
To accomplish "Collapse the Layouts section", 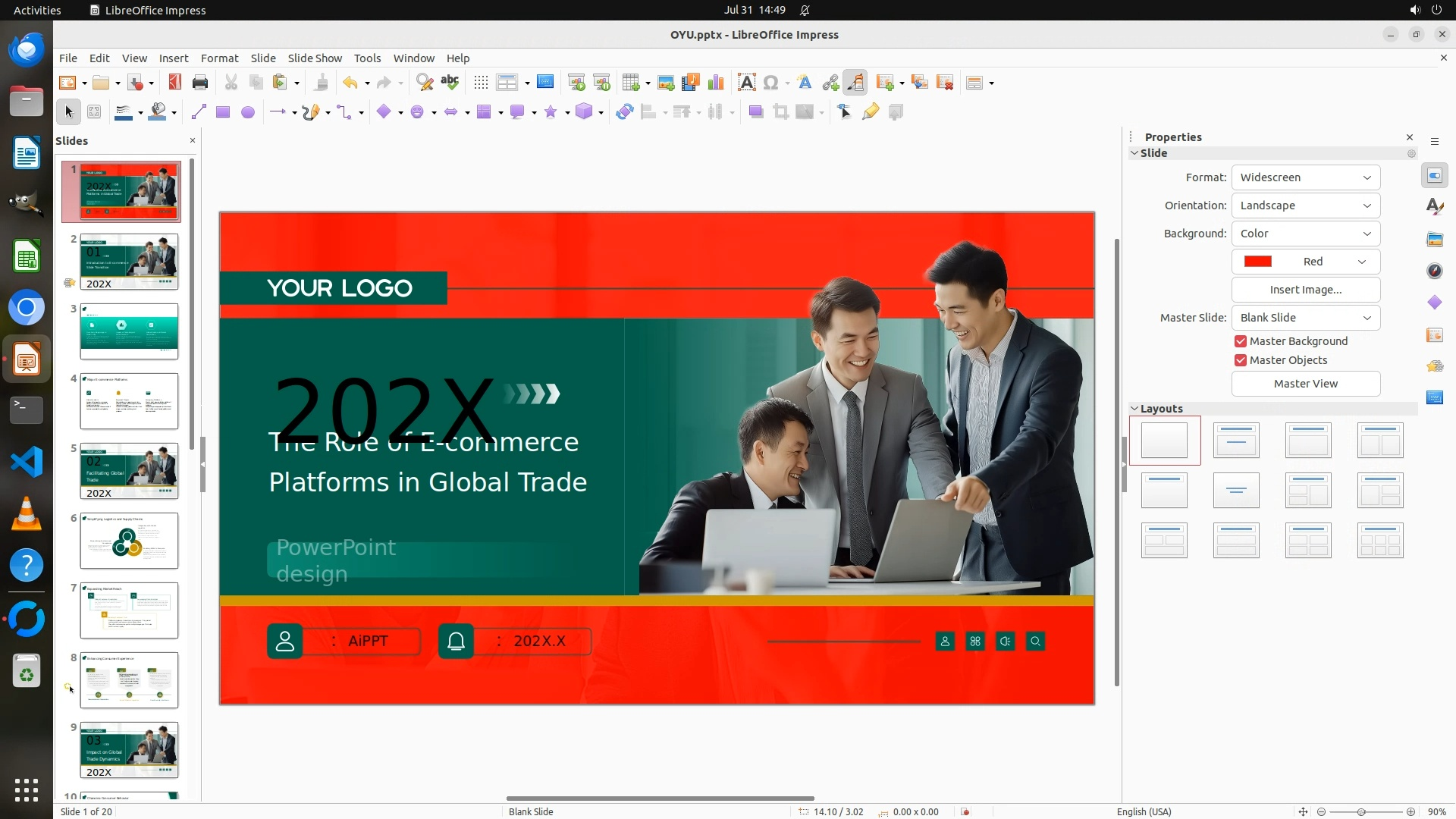I will [1134, 409].
